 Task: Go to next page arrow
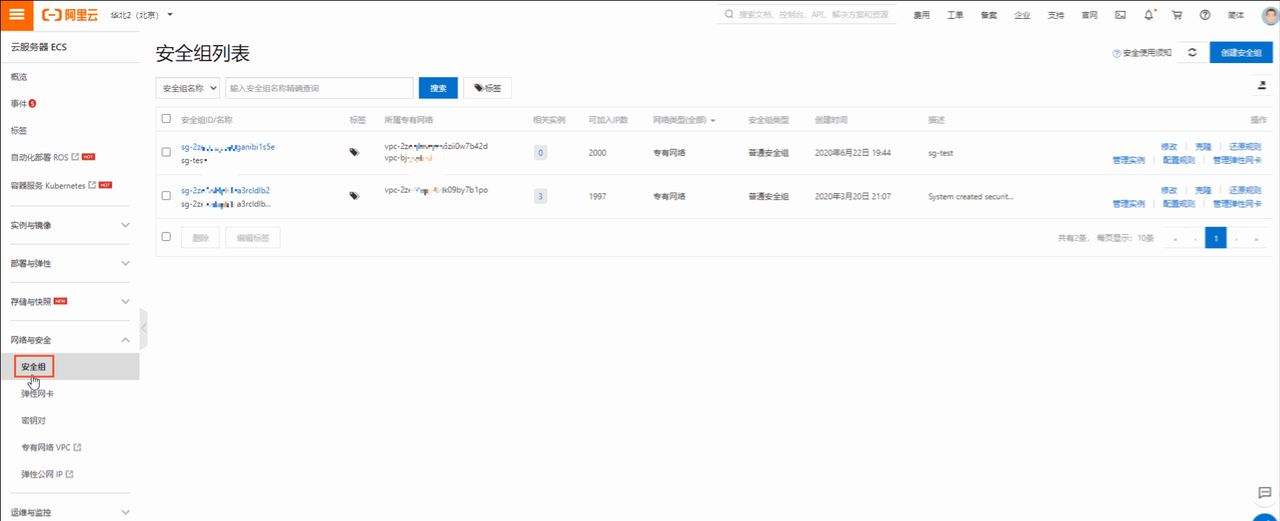[x=1236, y=238]
